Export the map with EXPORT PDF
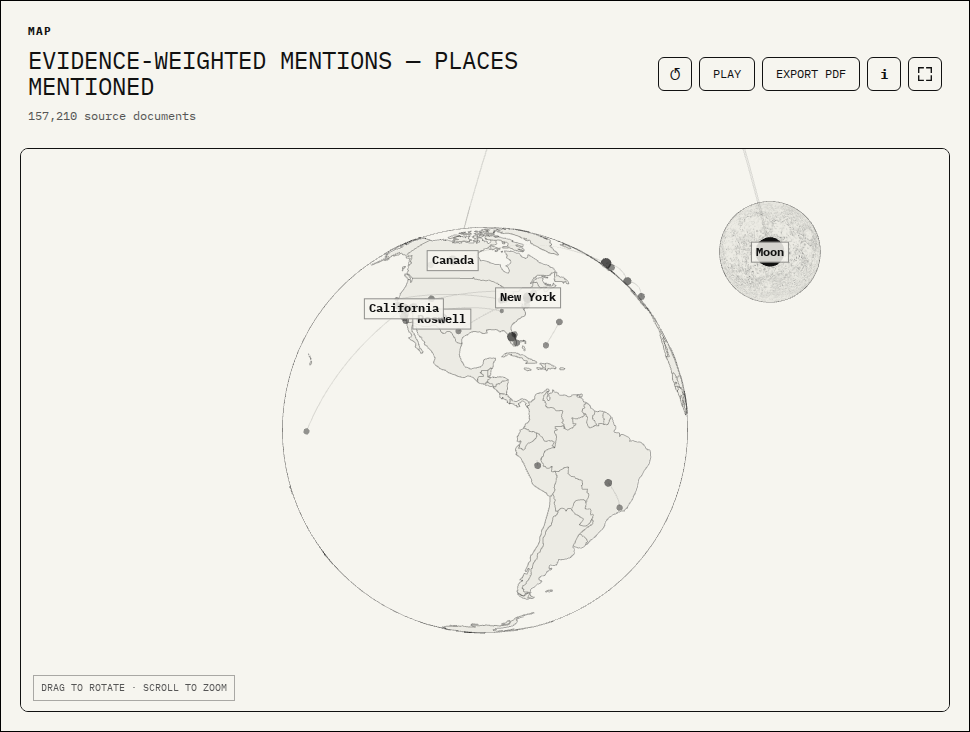This screenshot has width=970, height=732. pos(810,74)
